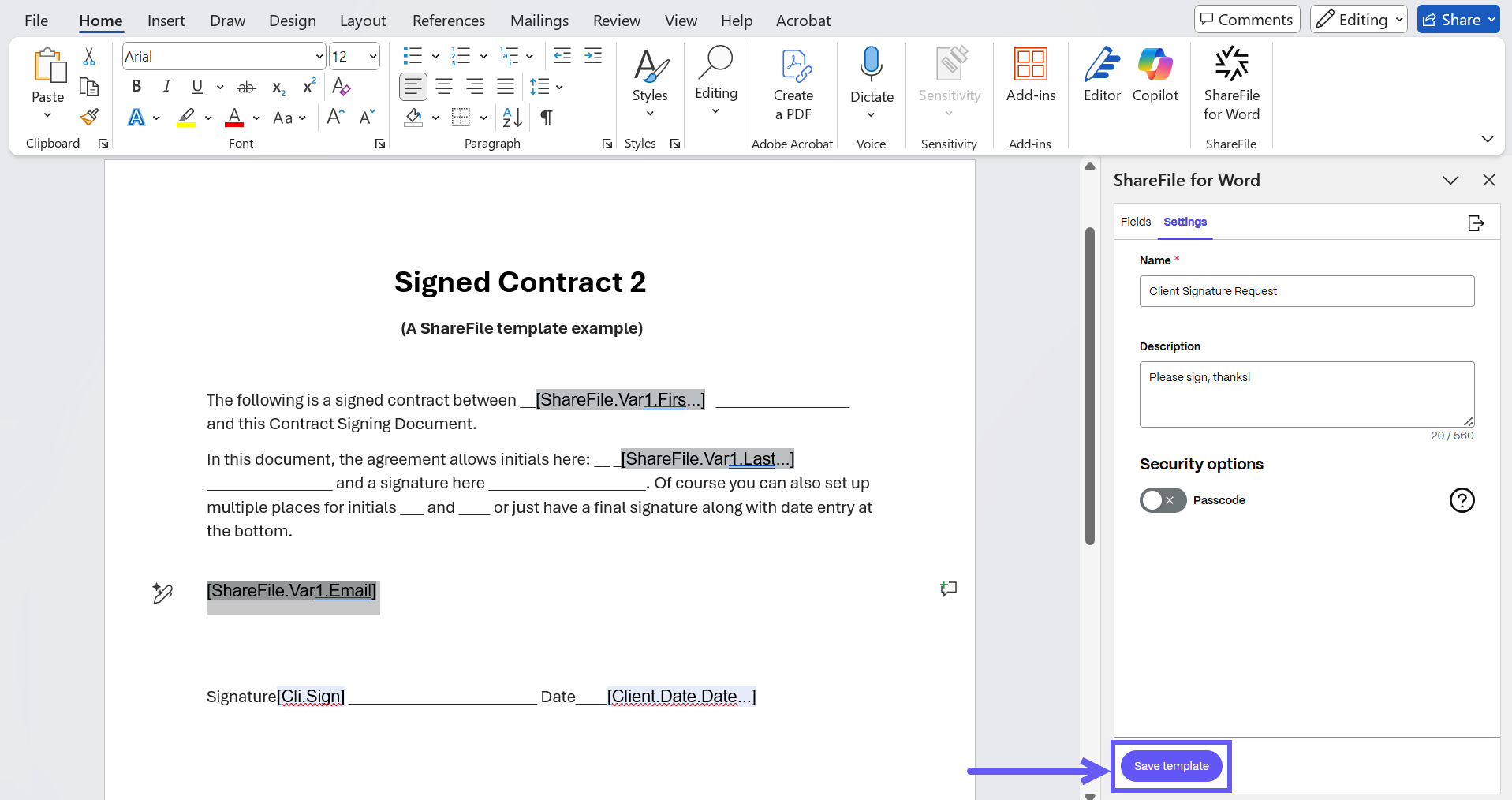Click the yellow text highlight color
The width and height of the screenshot is (1512, 800).
186,118
